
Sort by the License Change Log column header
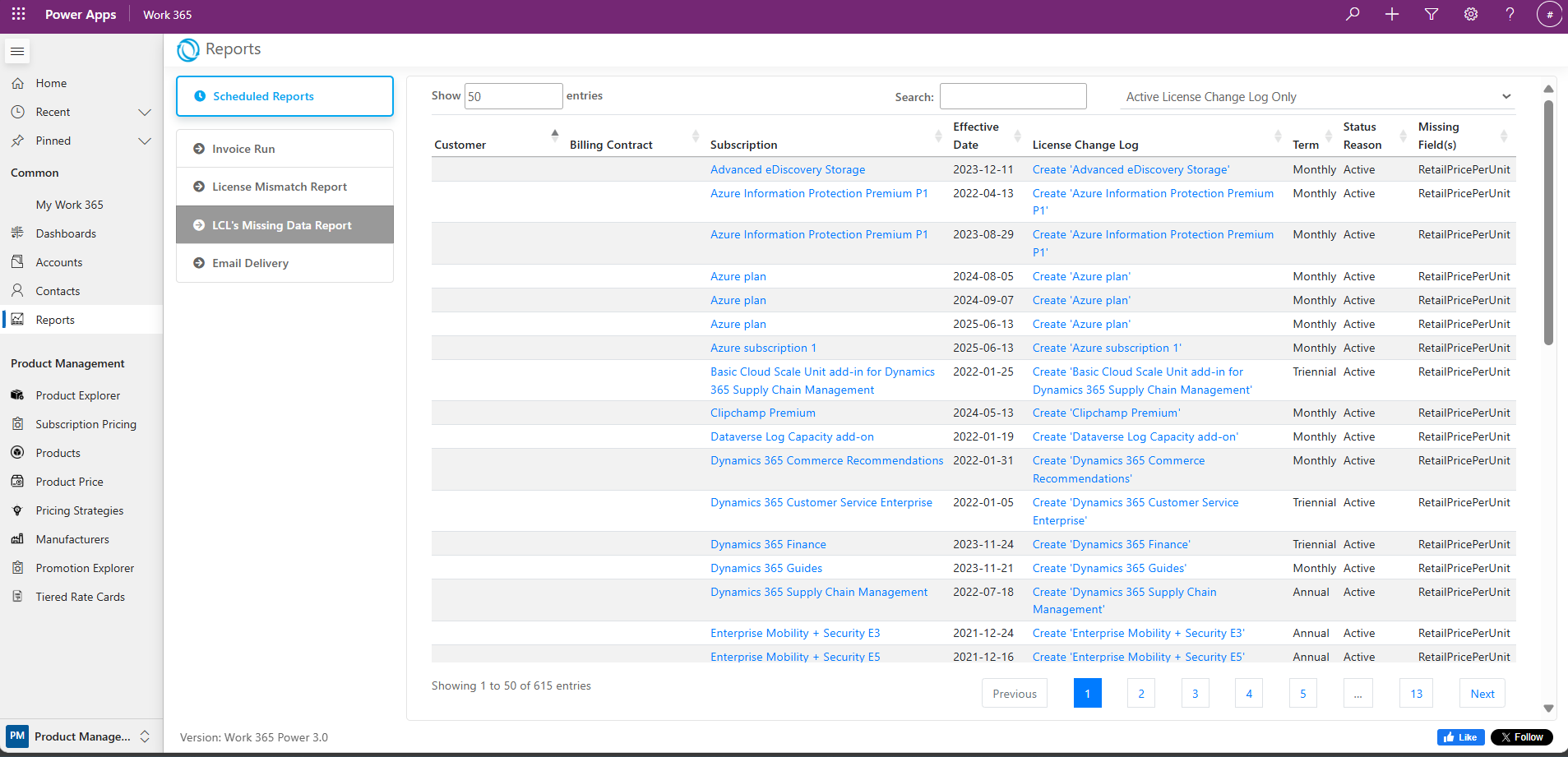[x=1156, y=136]
